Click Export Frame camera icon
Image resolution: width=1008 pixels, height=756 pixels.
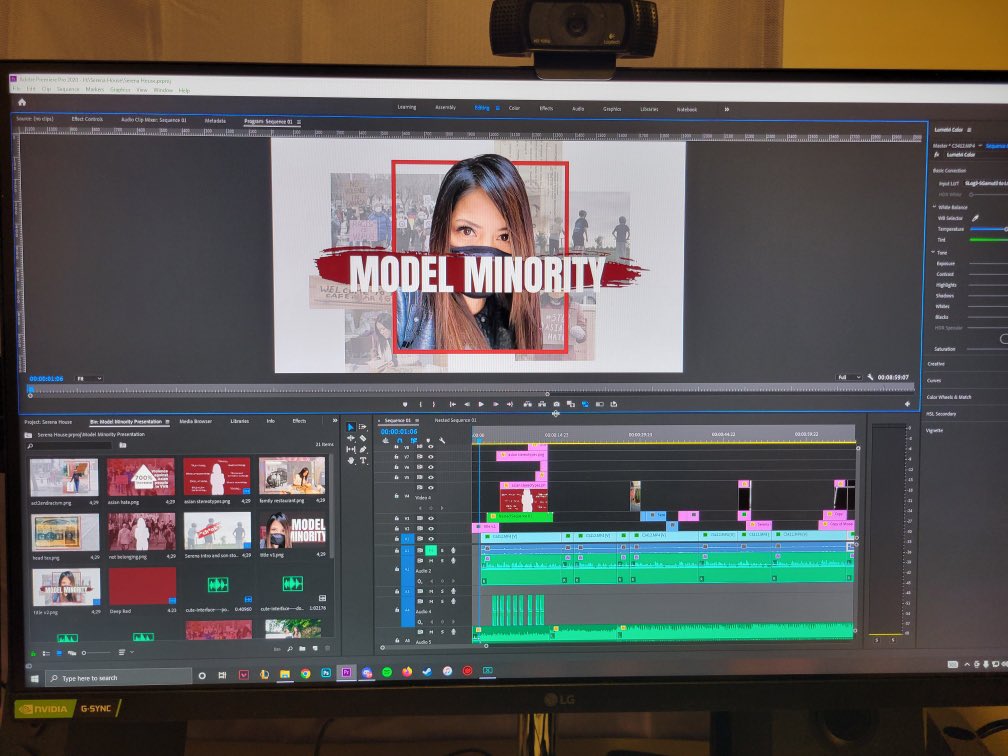tap(557, 404)
